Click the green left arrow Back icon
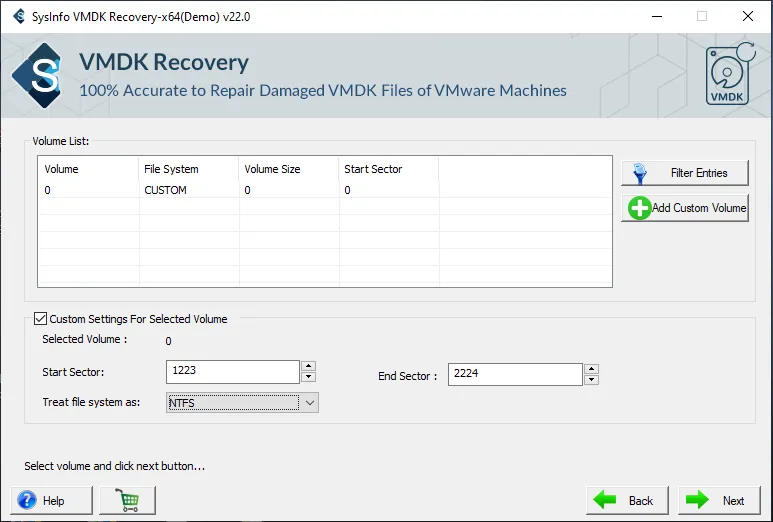The image size is (773, 522). point(605,500)
